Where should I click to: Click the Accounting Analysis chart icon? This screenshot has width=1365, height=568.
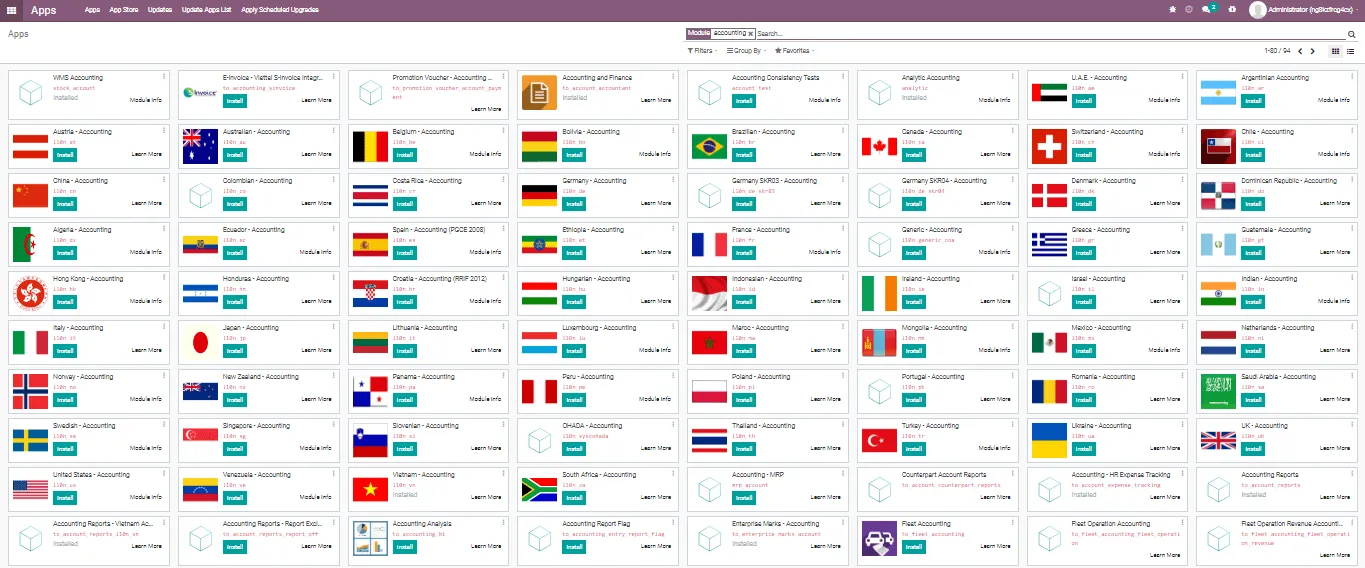point(370,540)
